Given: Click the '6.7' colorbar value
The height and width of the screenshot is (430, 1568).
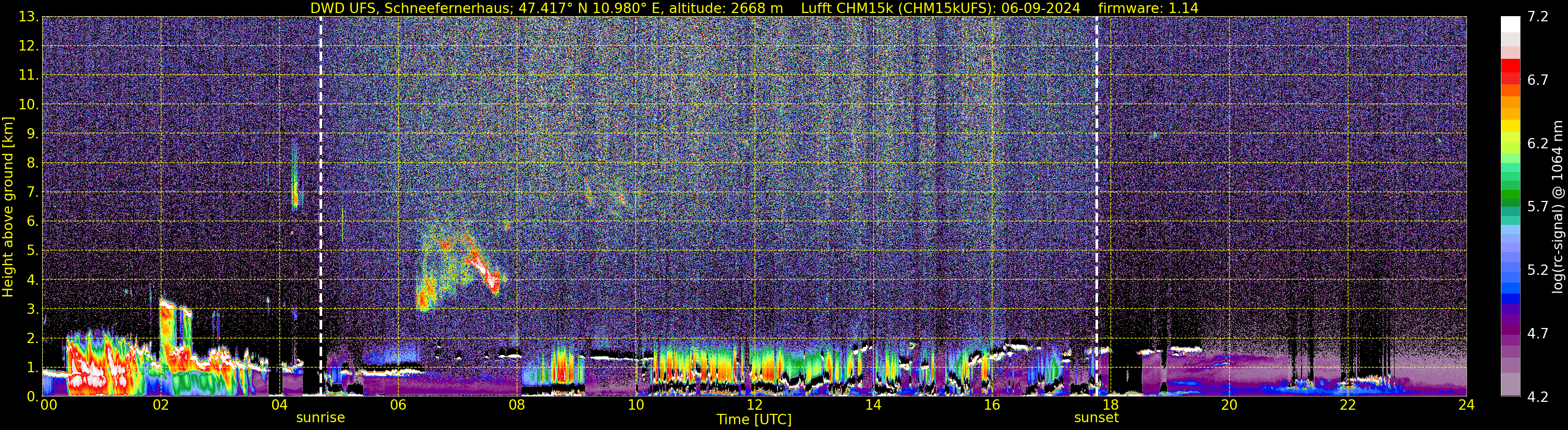Looking at the screenshot, I should [1538, 80].
